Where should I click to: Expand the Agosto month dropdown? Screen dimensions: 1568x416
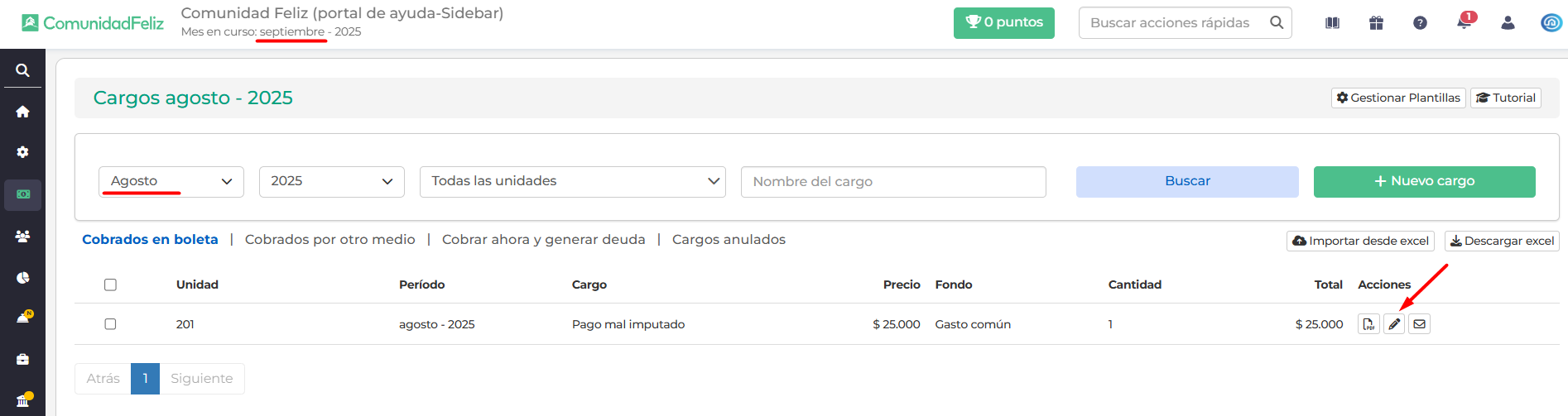[x=171, y=182]
